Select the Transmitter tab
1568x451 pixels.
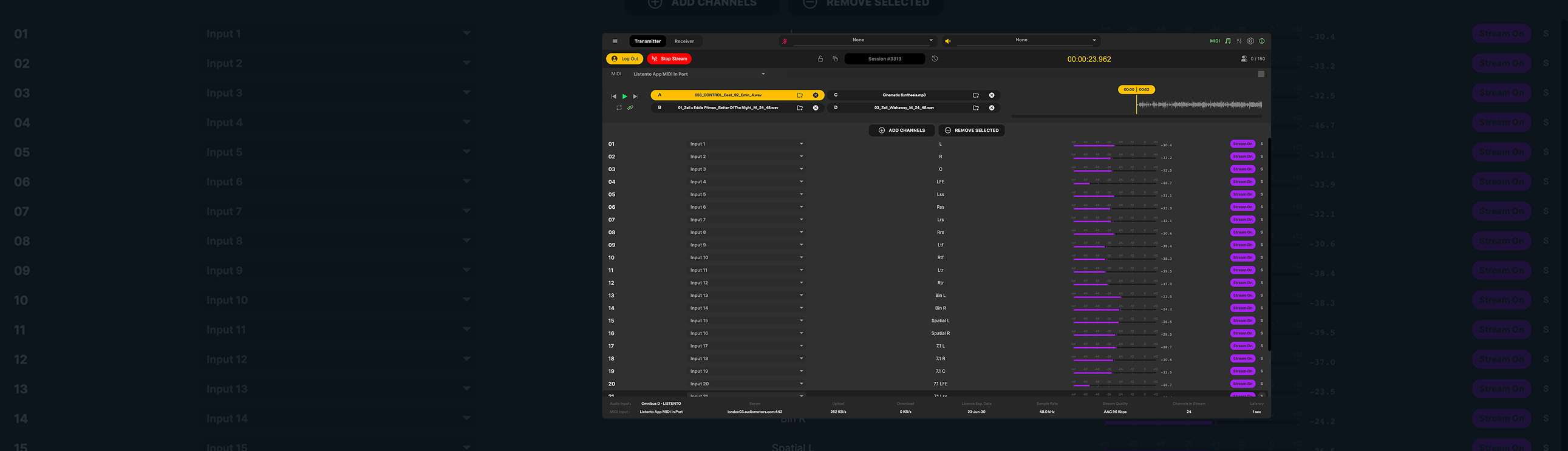point(647,41)
